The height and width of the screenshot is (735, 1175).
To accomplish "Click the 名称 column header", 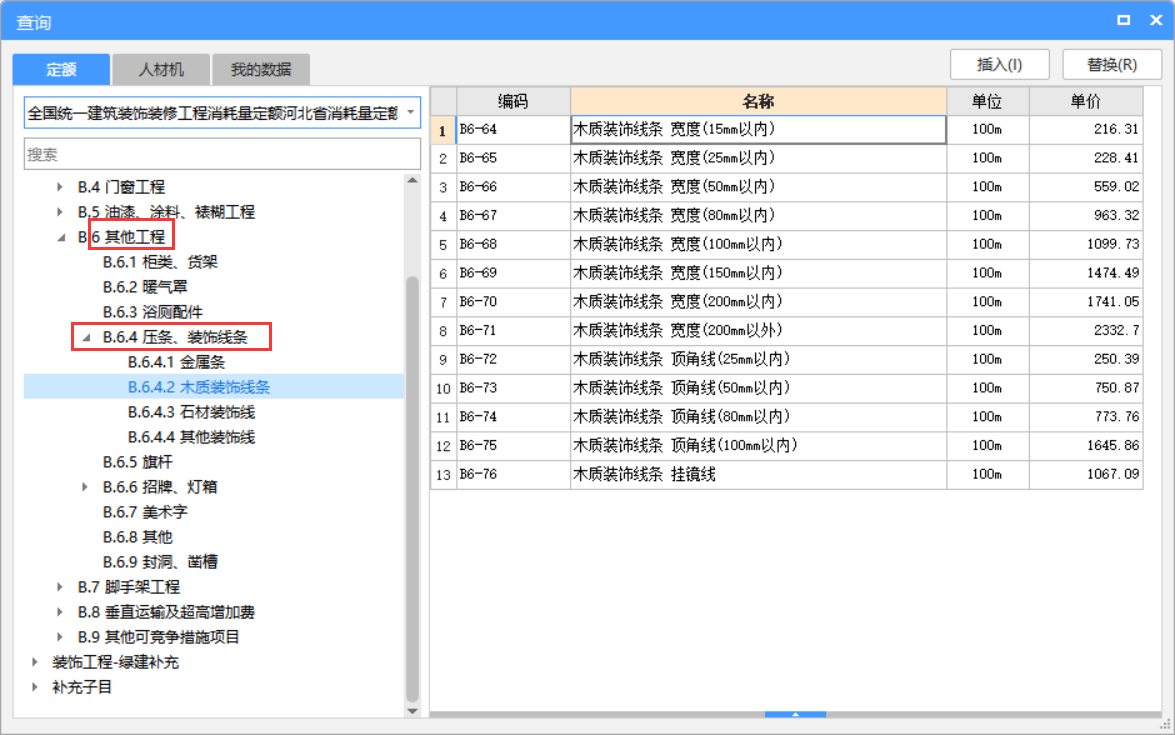I will [x=758, y=101].
